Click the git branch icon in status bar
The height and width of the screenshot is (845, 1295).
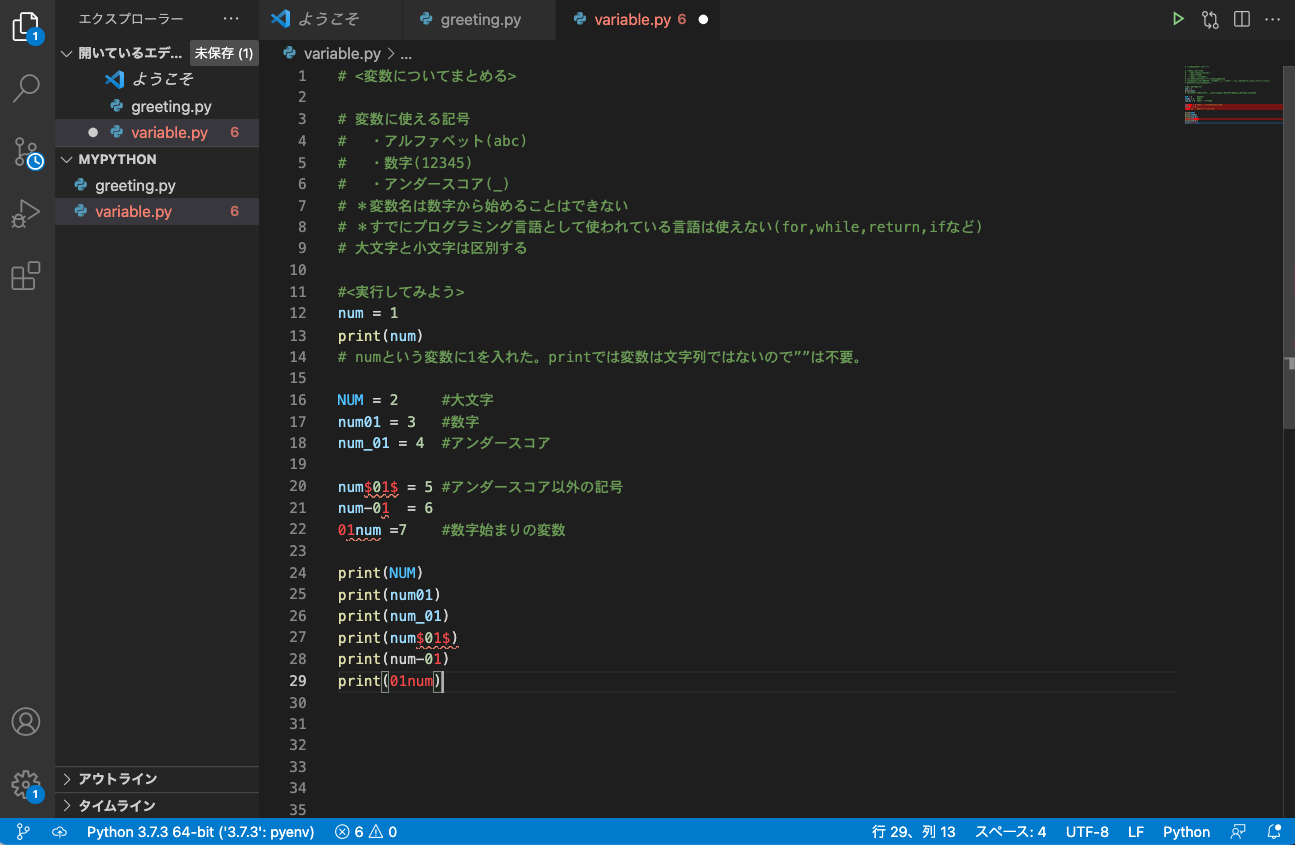click(23, 832)
